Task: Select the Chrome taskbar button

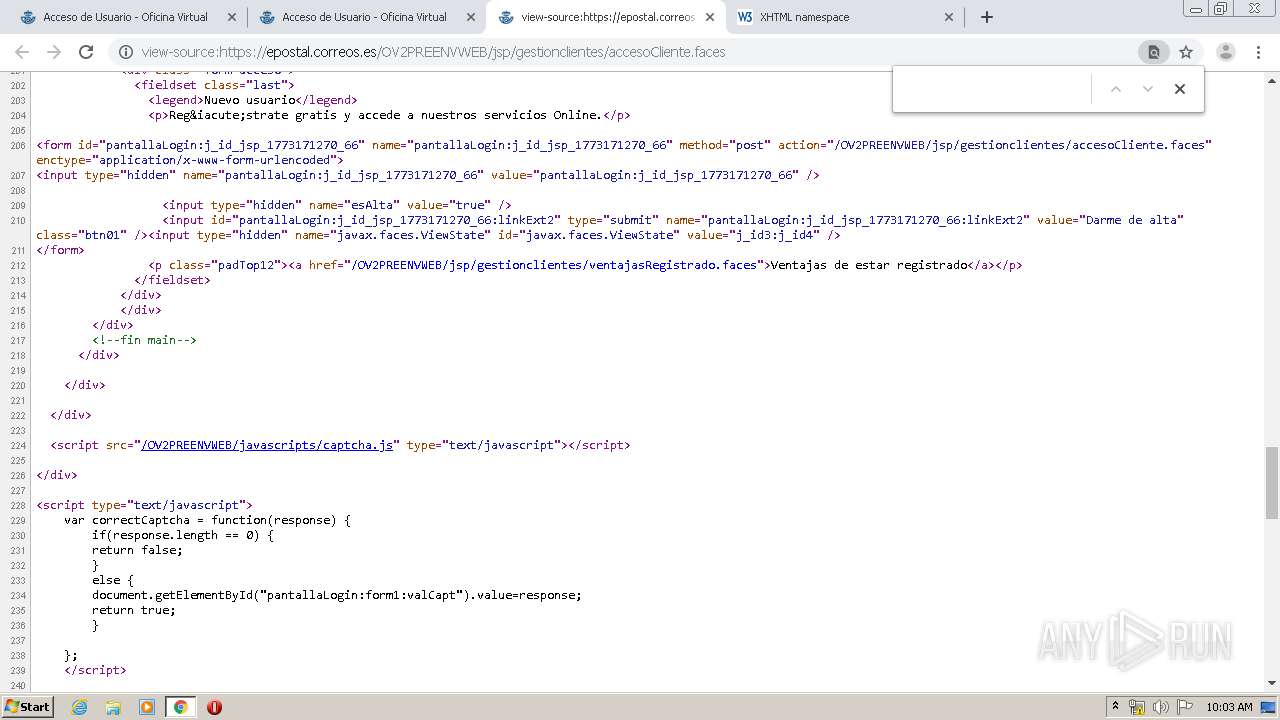Action: pyautogui.click(x=180, y=707)
